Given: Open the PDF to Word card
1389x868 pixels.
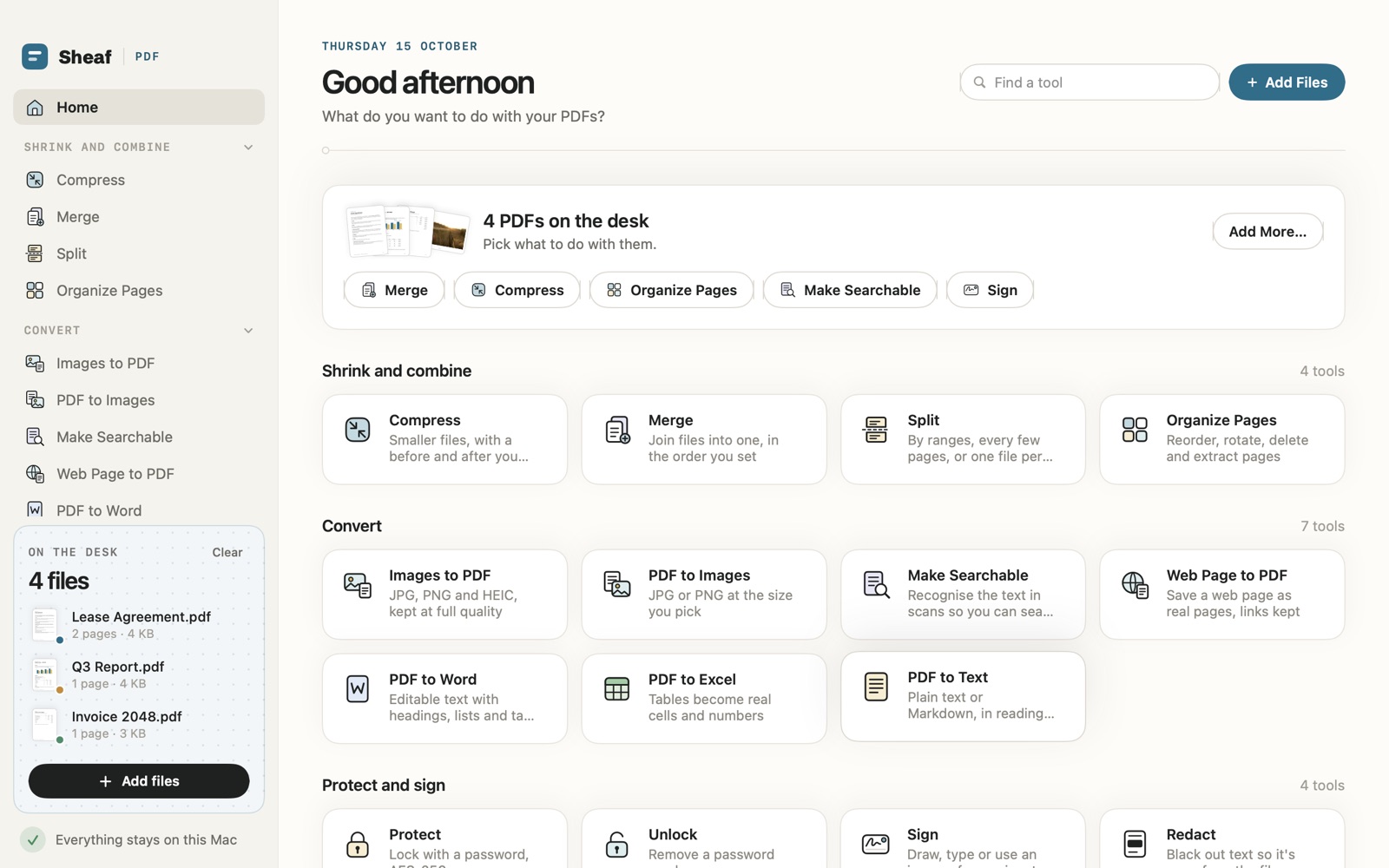Looking at the screenshot, I should pos(444,699).
